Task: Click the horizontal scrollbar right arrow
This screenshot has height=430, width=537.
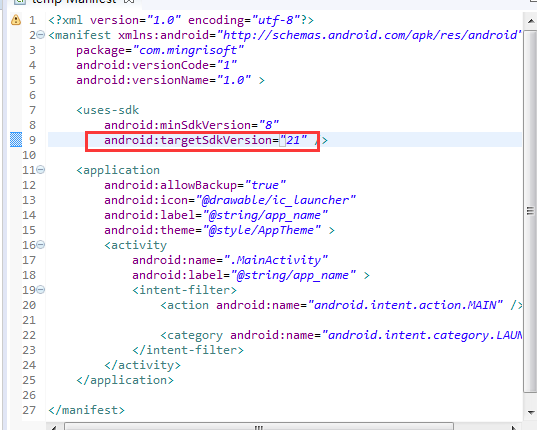Action: tap(513, 427)
